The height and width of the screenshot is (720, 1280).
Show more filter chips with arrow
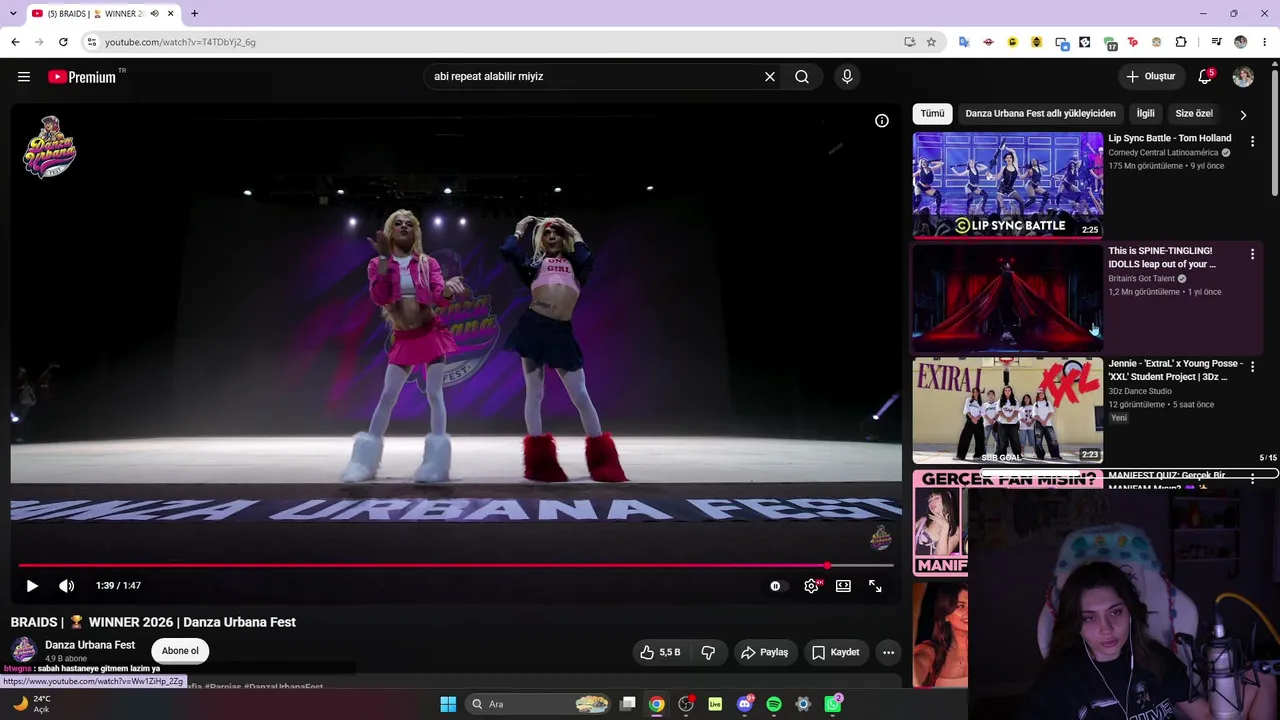[x=1243, y=115]
